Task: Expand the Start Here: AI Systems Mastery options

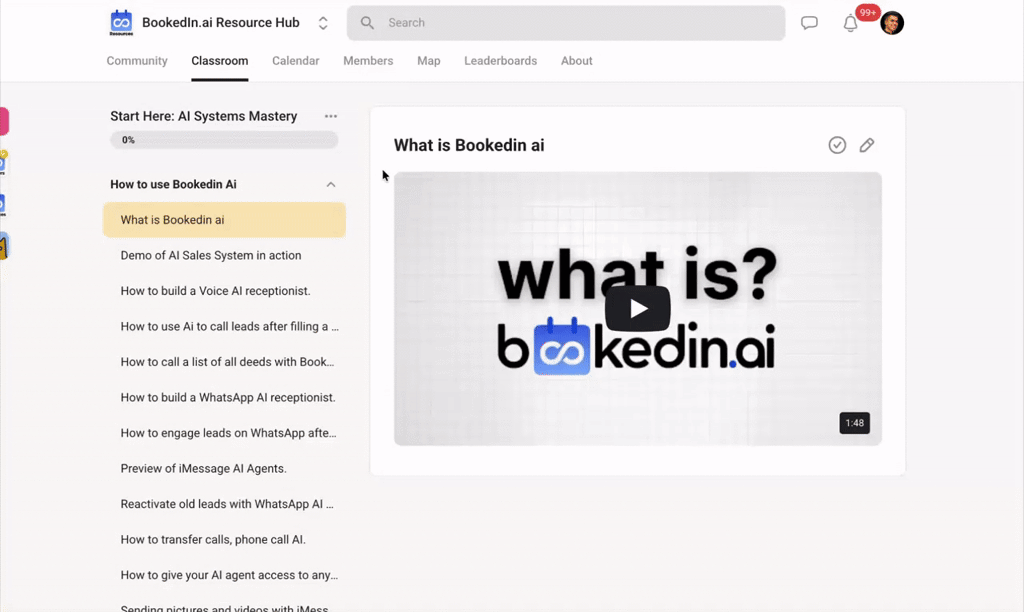Action: [331, 116]
